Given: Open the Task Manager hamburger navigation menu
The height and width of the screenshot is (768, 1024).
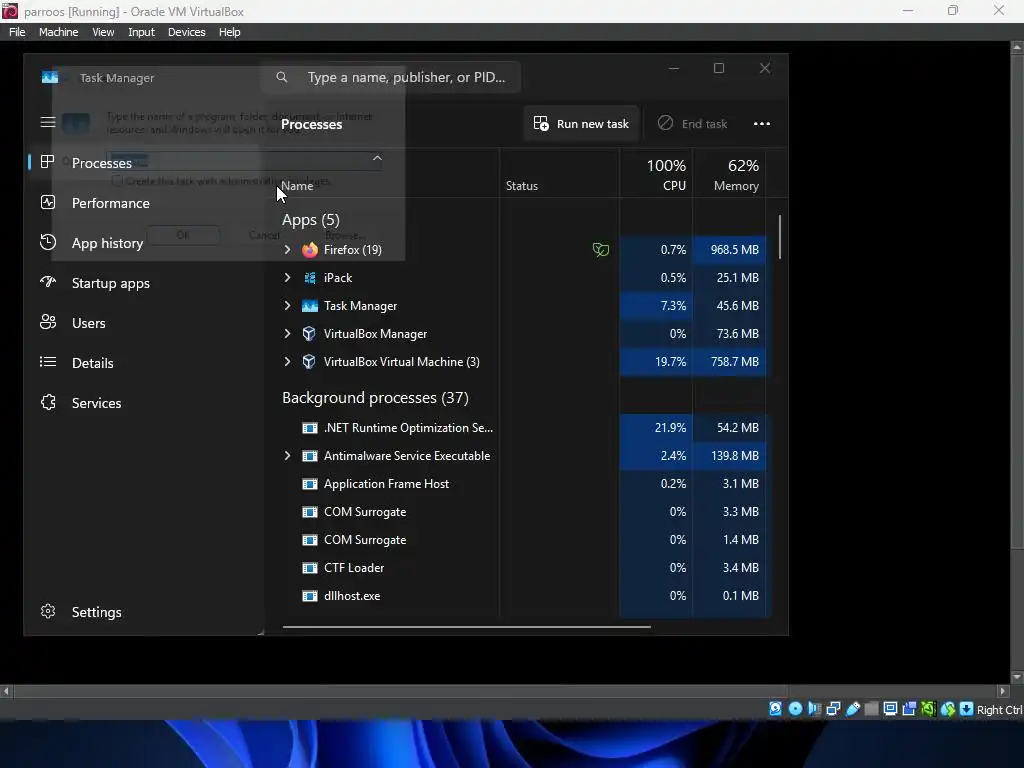Looking at the screenshot, I should tap(48, 122).
